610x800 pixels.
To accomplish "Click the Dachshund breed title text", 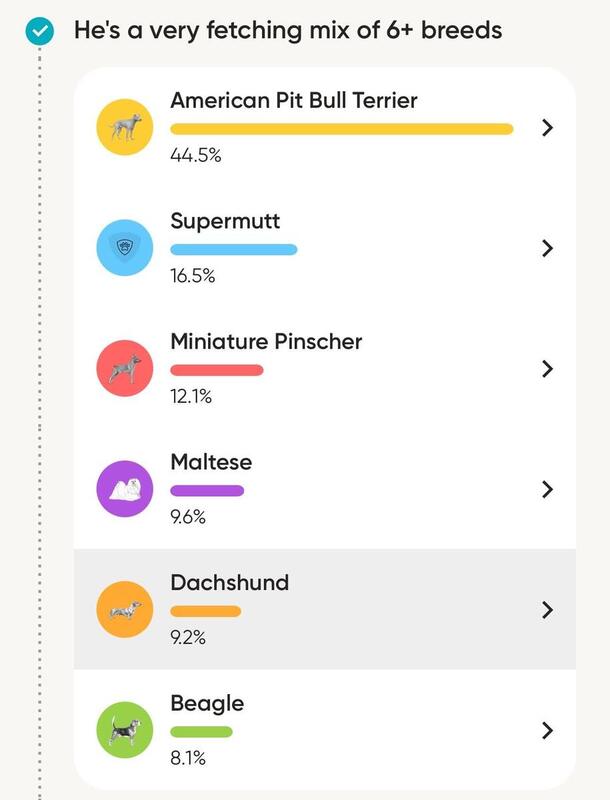I will [x=230, y=582].
